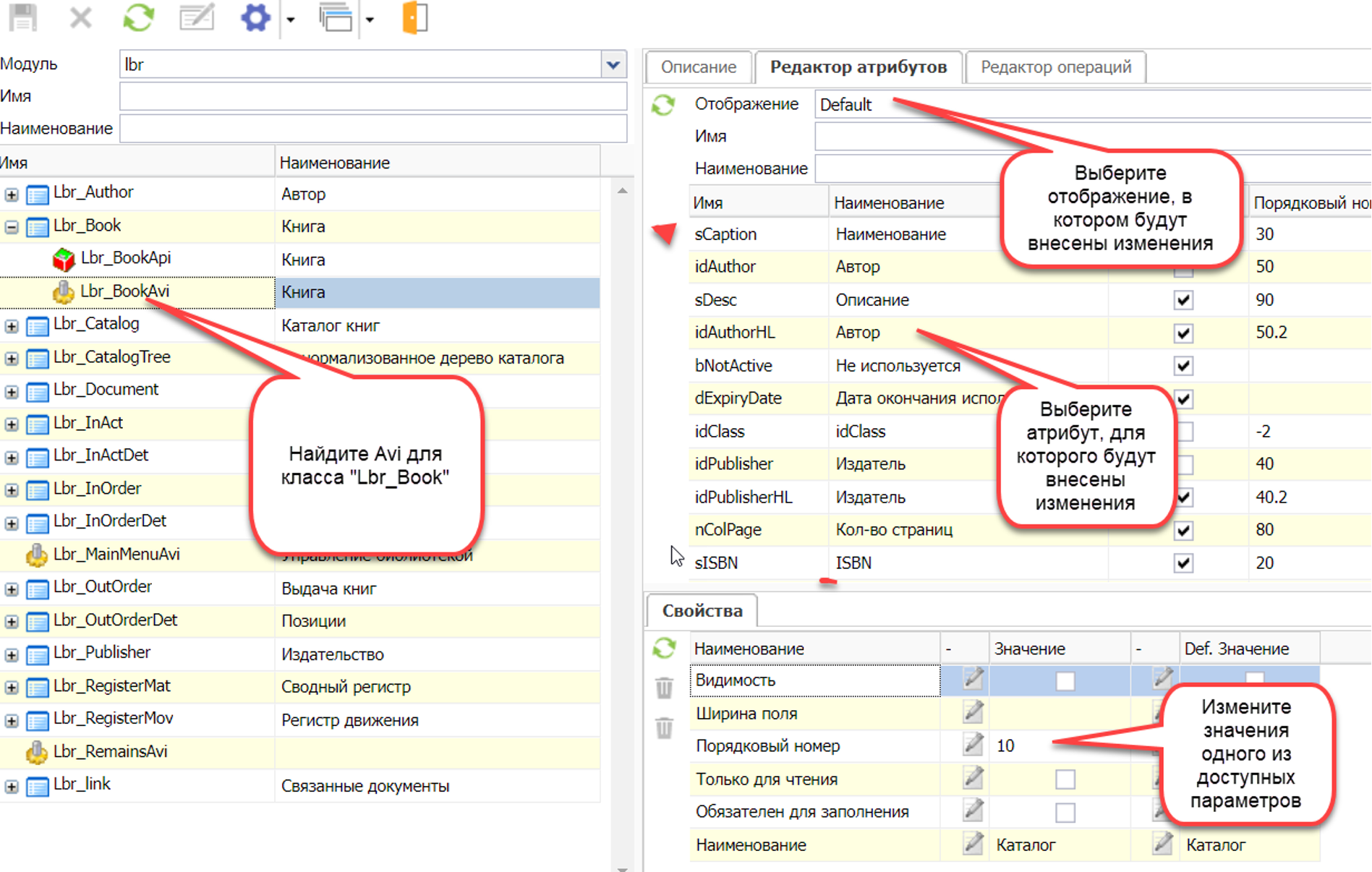
Task: Open the Редактор операций tab
Action: (x=1055, y=67)
